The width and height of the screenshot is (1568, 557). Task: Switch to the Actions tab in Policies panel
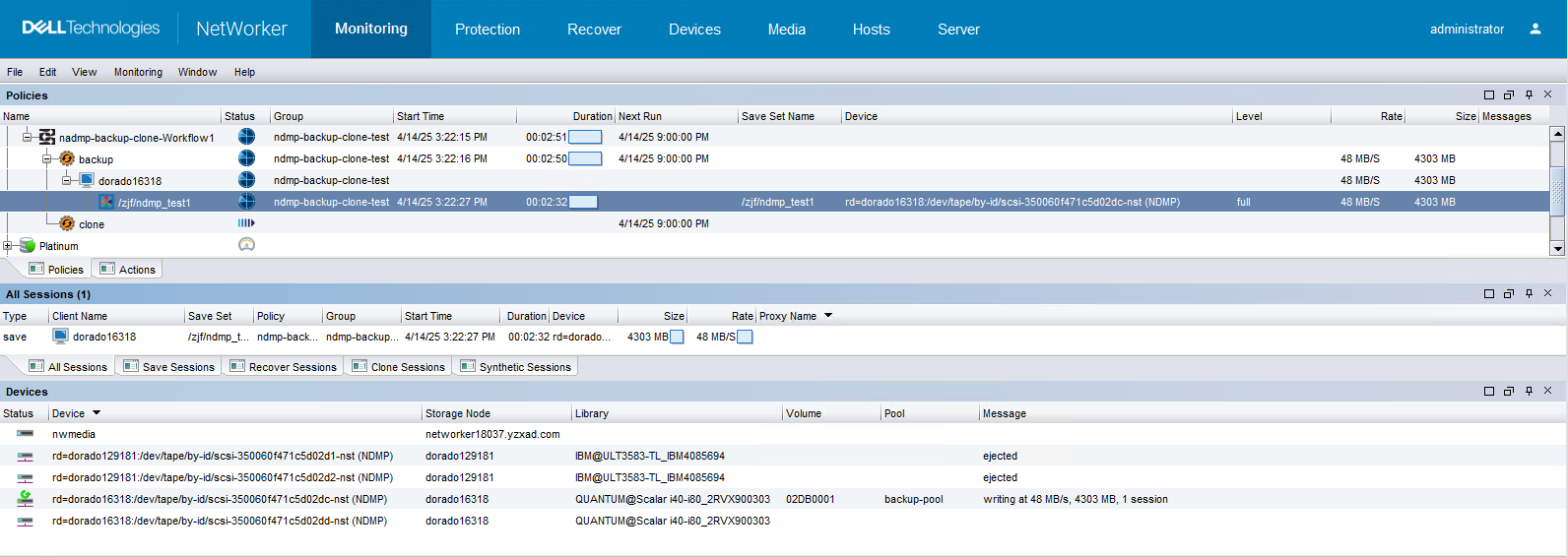point(127,269)
